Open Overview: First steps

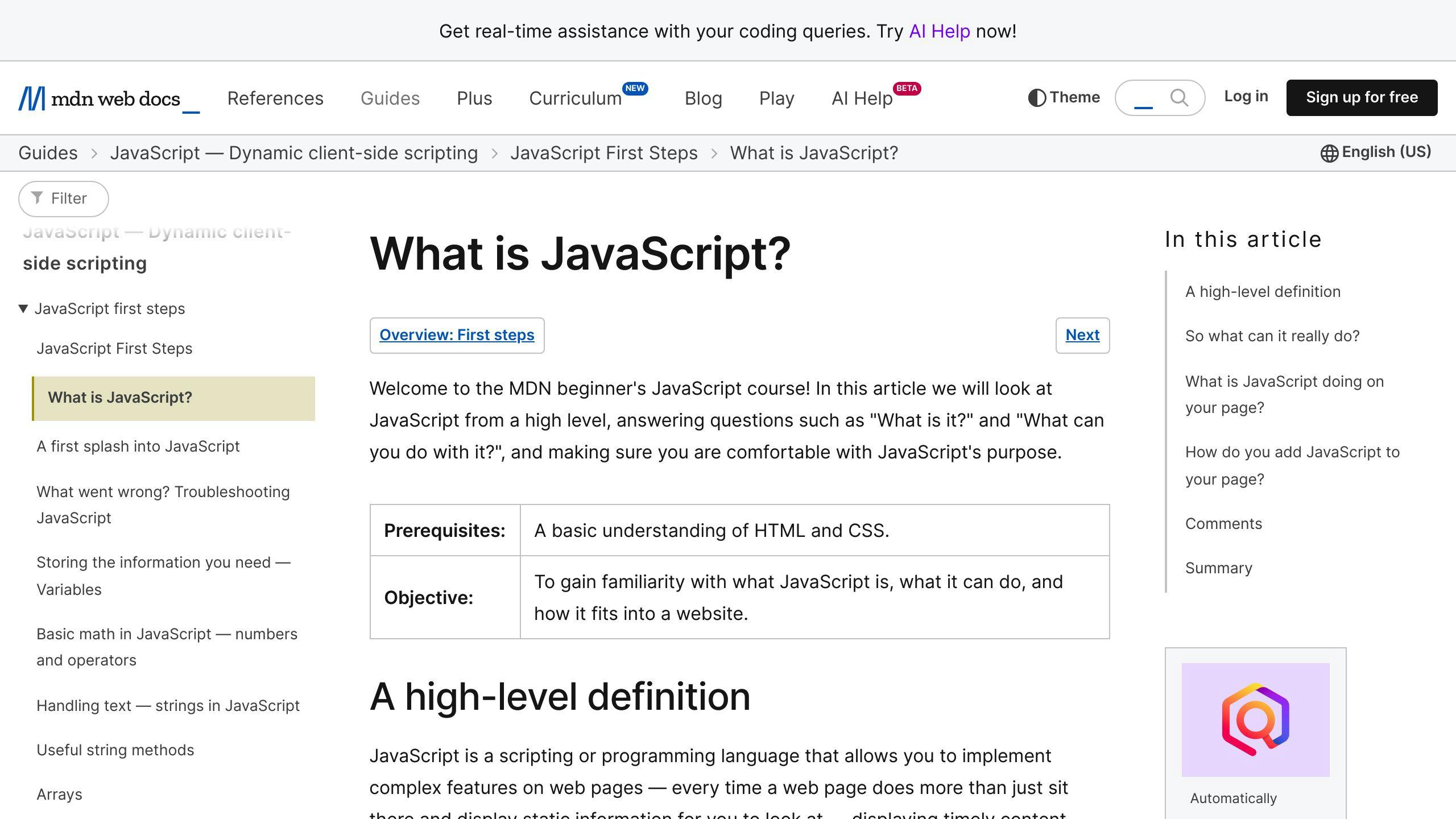457,335
